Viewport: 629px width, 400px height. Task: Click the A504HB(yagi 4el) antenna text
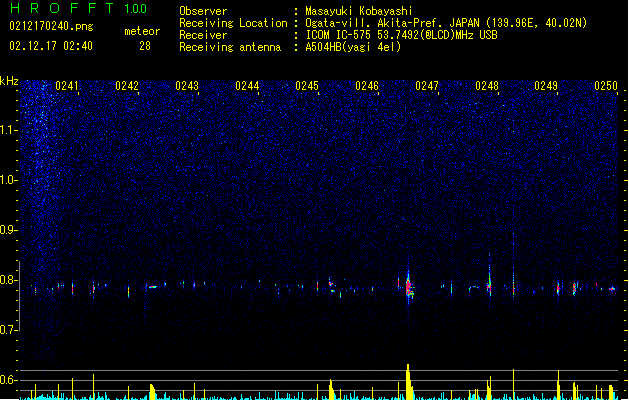pos(353,47)
